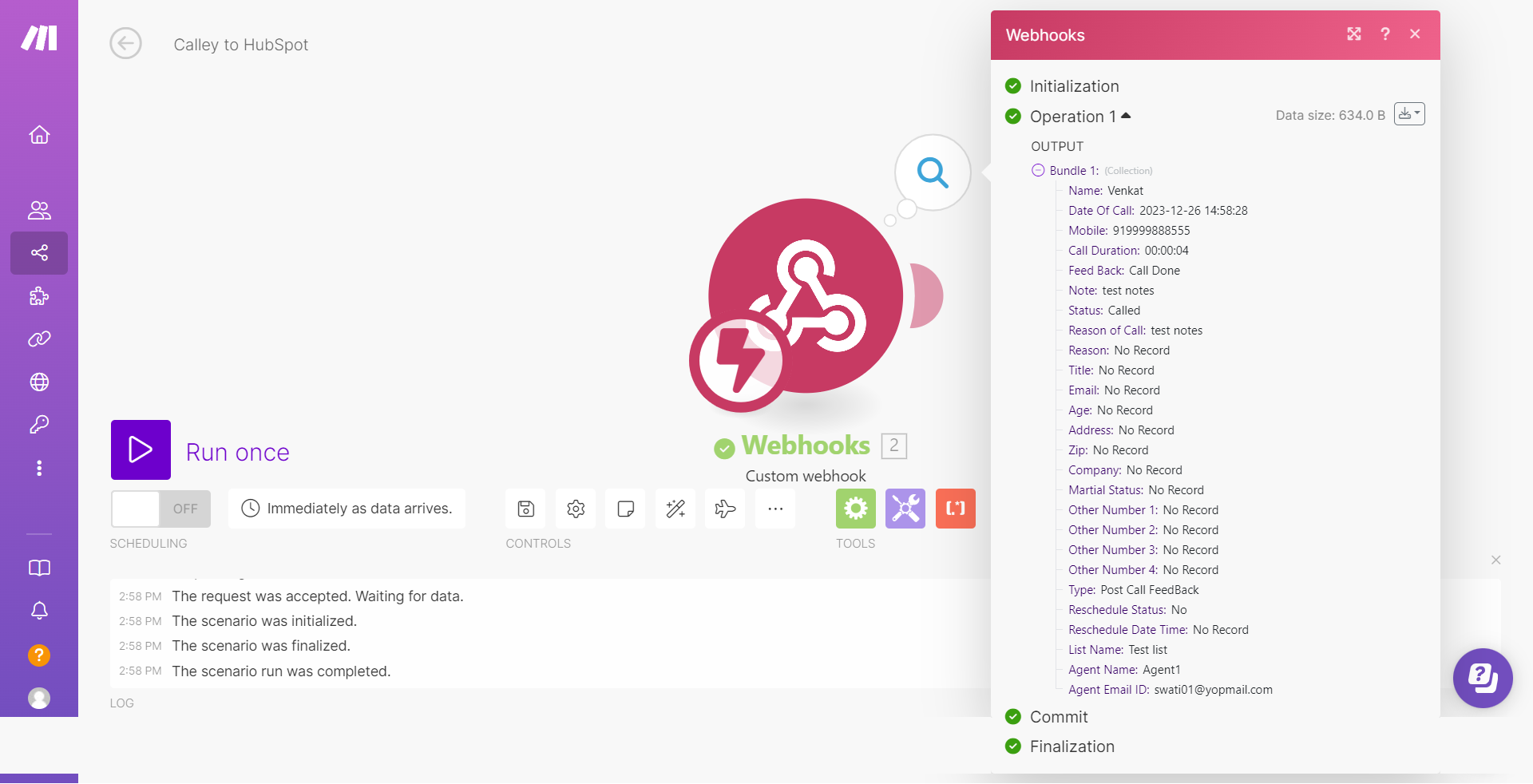Image resolution: width=1533 pixels, height=784 pixels.
Task: Click the 'request was accepted' log entry
Action: point(318,596)
